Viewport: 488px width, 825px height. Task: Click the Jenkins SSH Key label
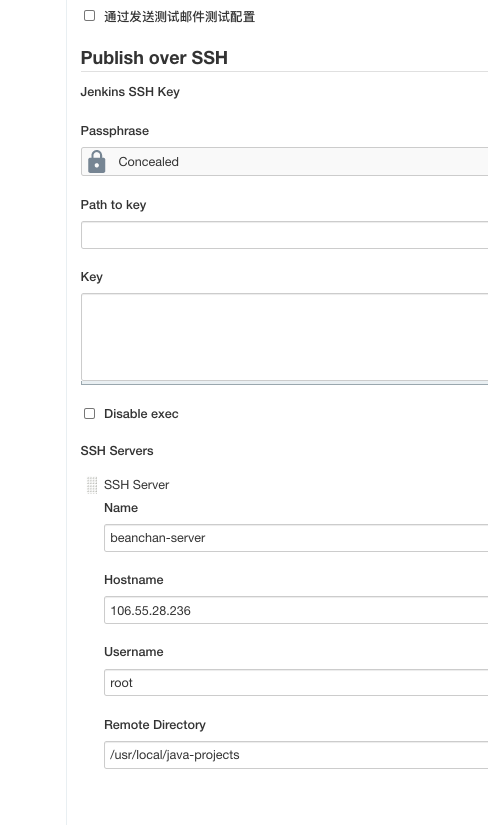130,92
